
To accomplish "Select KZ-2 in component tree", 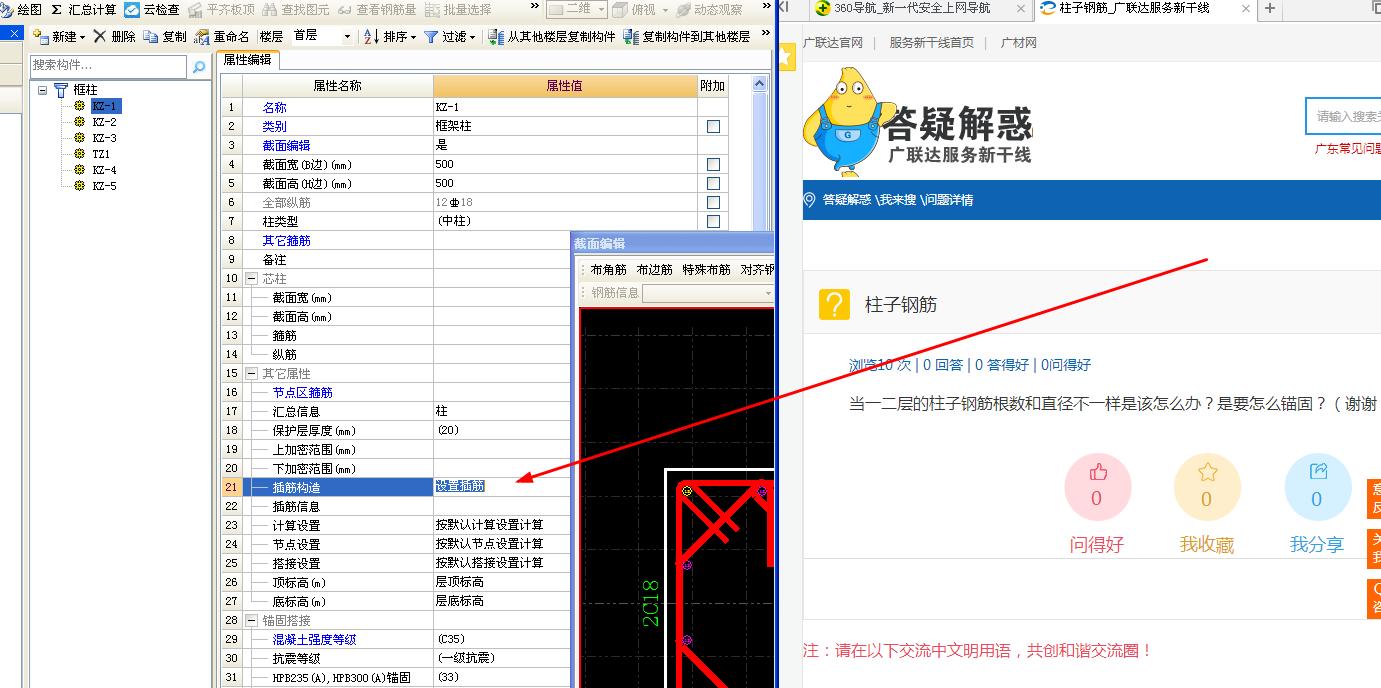I will [104, 122].
